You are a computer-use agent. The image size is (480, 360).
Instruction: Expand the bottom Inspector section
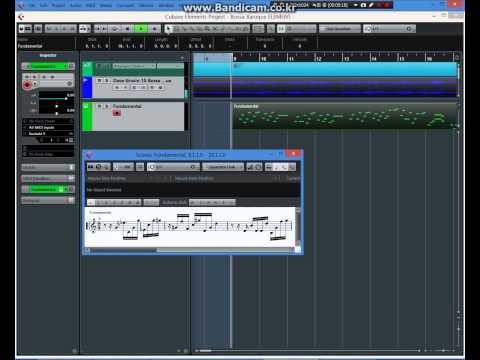coord(48,200)
